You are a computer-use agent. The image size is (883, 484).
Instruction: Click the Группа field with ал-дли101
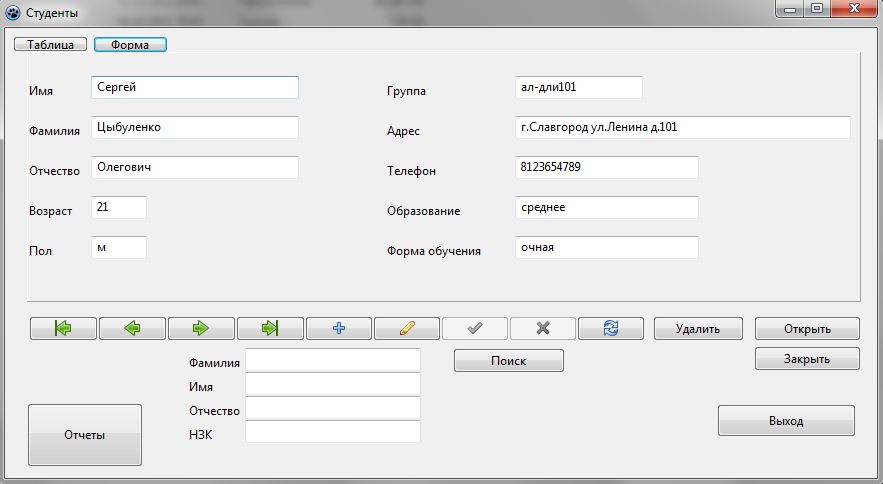(x=578, y=87)
